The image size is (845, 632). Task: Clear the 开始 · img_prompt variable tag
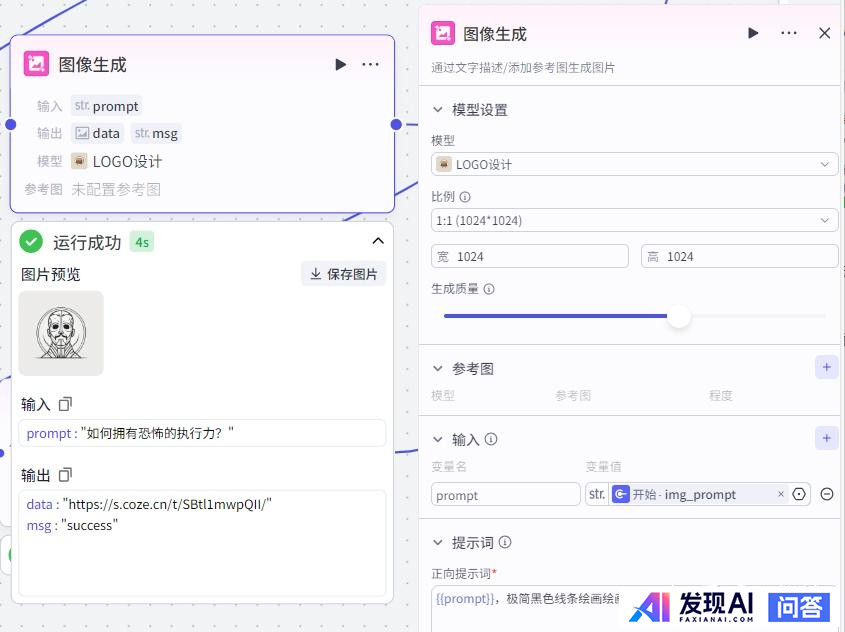coord(781,494)
